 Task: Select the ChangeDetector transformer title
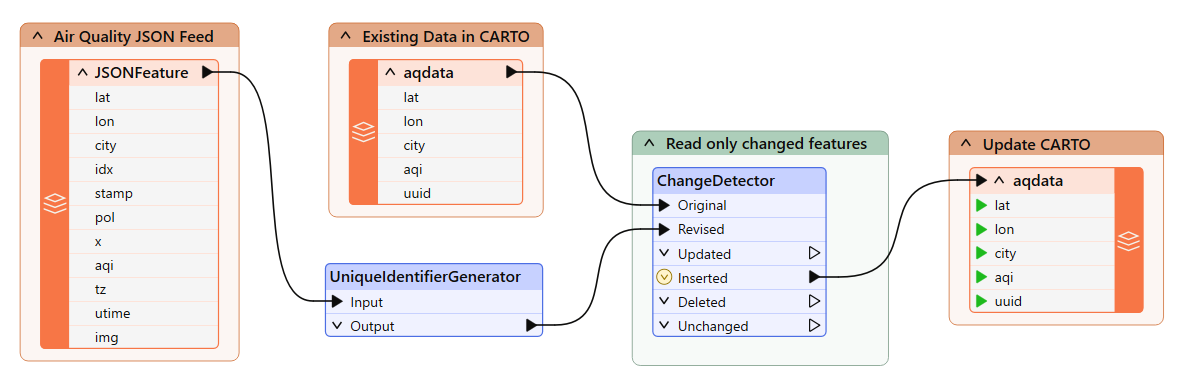(x=715, y=180)
